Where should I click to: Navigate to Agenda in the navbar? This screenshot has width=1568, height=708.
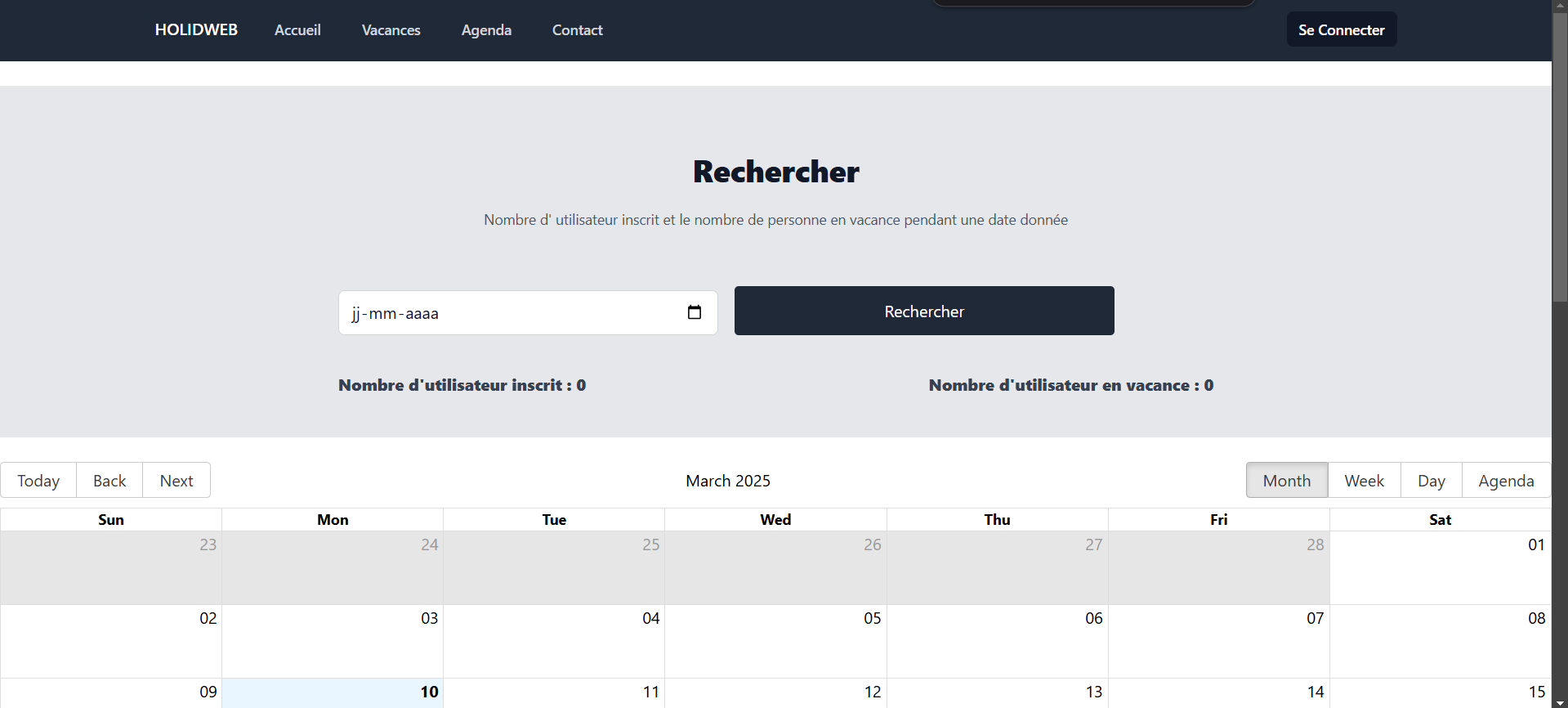[486, 30]
